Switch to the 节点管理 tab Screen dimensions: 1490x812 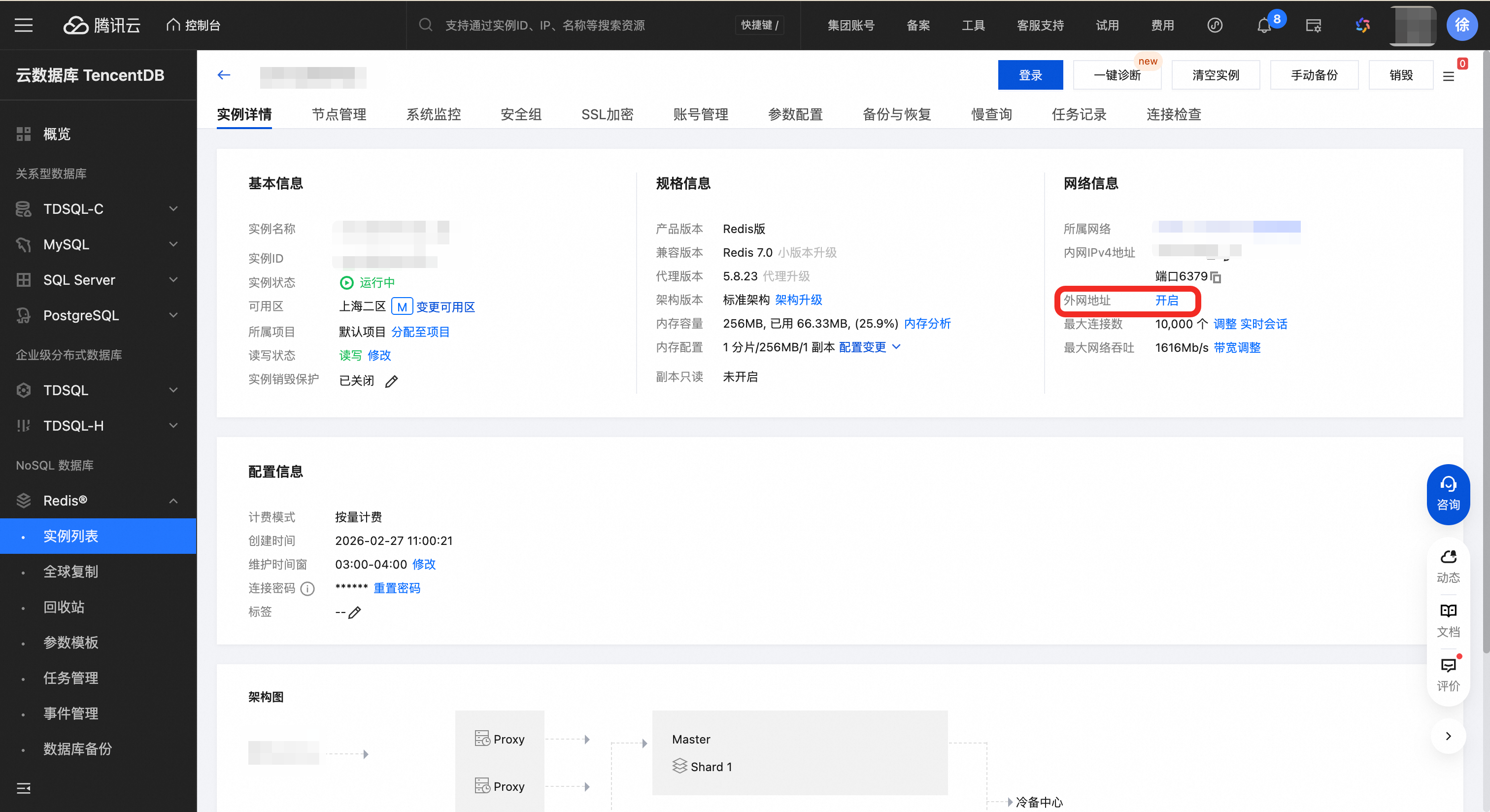339,114
